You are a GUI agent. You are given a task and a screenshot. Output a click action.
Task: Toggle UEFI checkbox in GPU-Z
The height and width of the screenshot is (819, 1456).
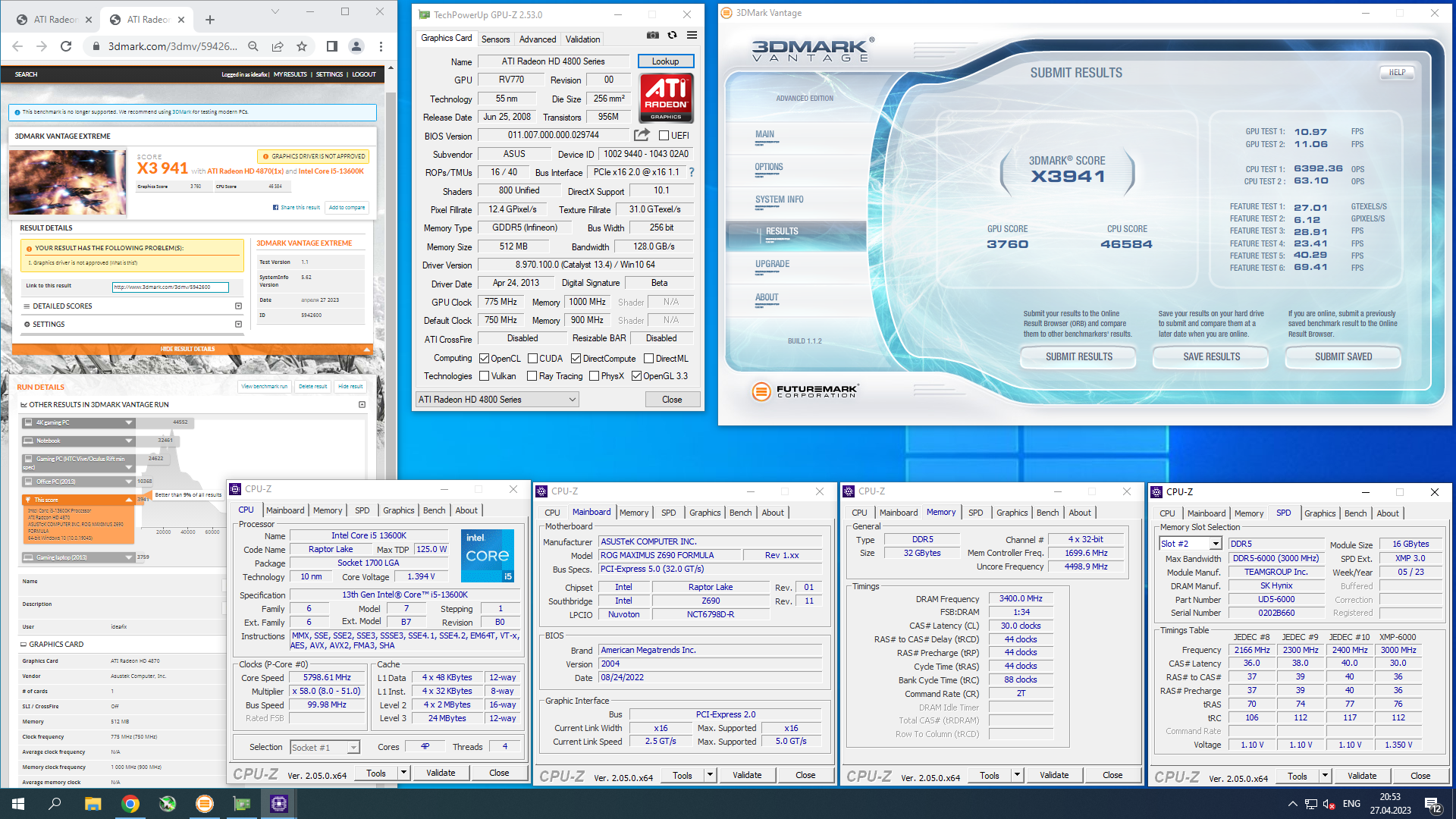(x=664, y=136)
